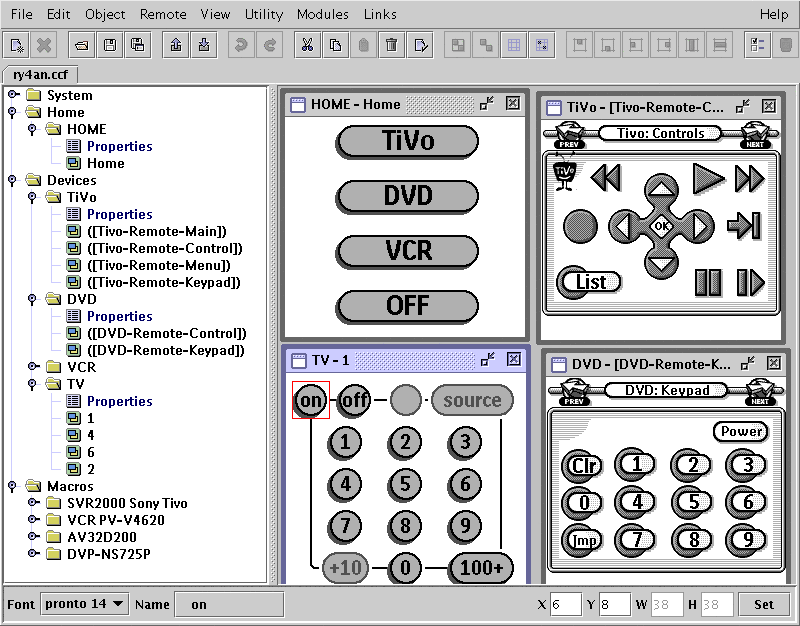This screenshot has width=800, height=626.
Task: Click the Copy toolbar icon
Action: click(335, 45)
